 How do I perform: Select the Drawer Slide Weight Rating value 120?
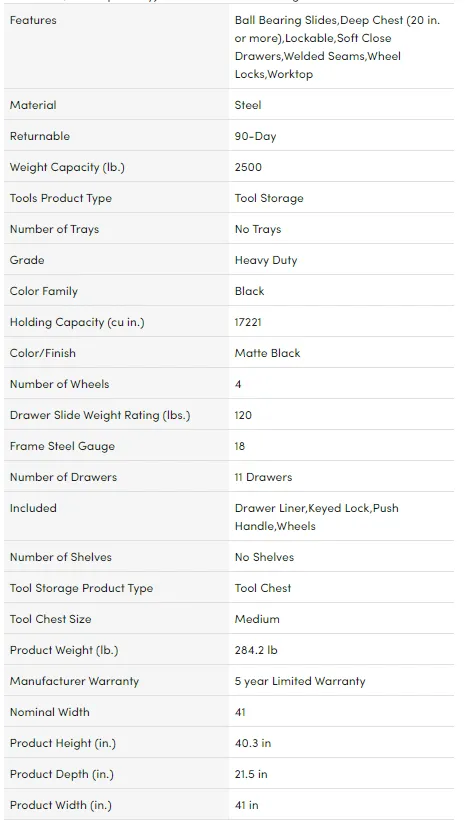pos(243,415)
